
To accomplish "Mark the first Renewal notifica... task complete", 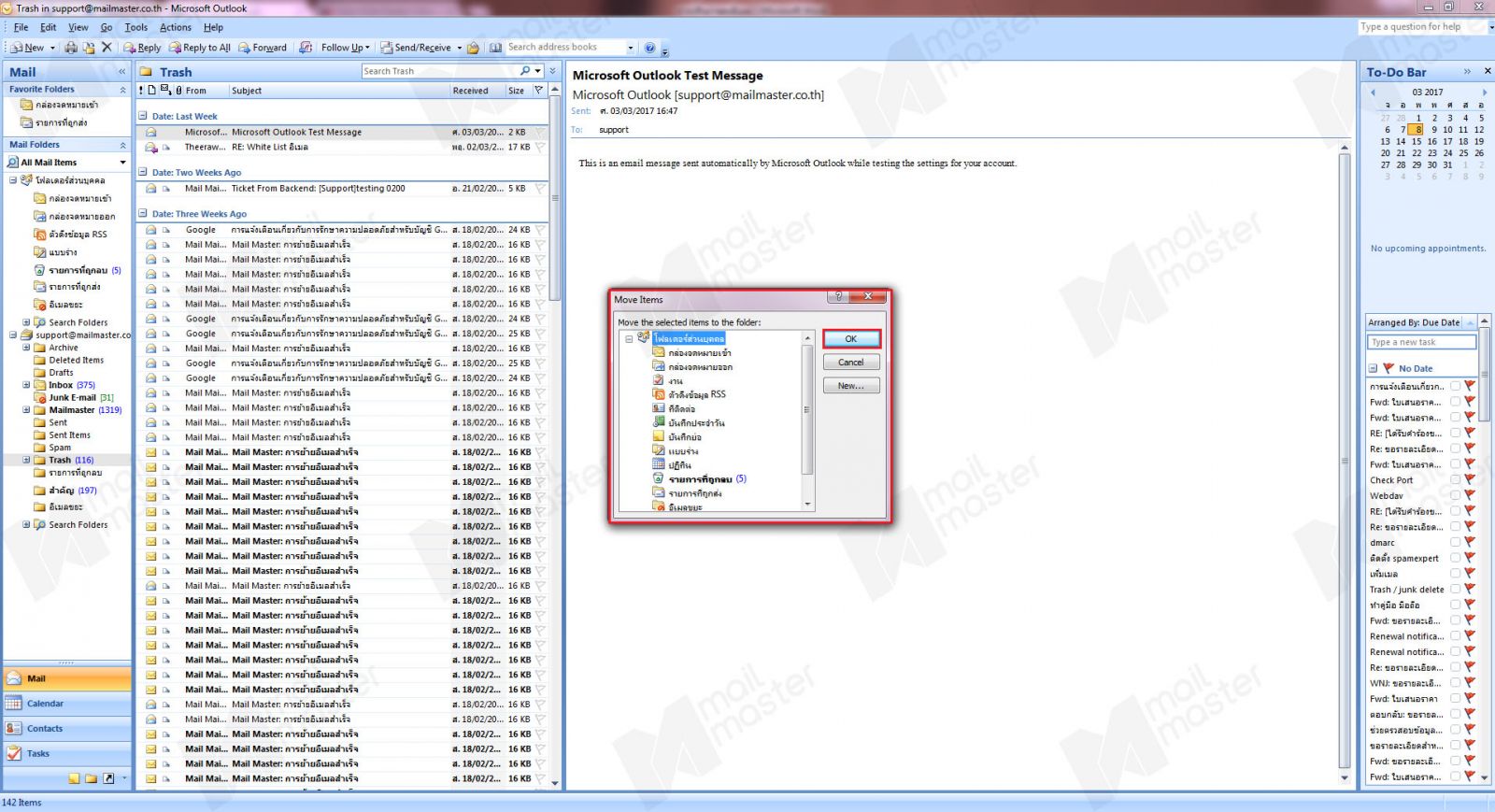I will point(1455,636).
